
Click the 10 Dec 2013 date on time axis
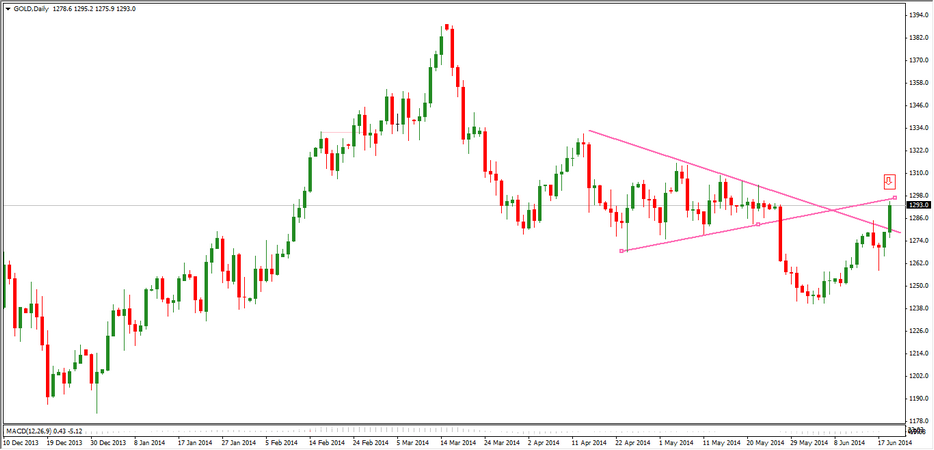[x=22, y=441]
